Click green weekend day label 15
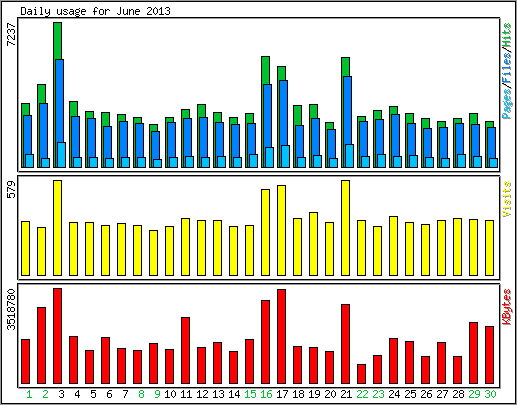 pos(250,394)
